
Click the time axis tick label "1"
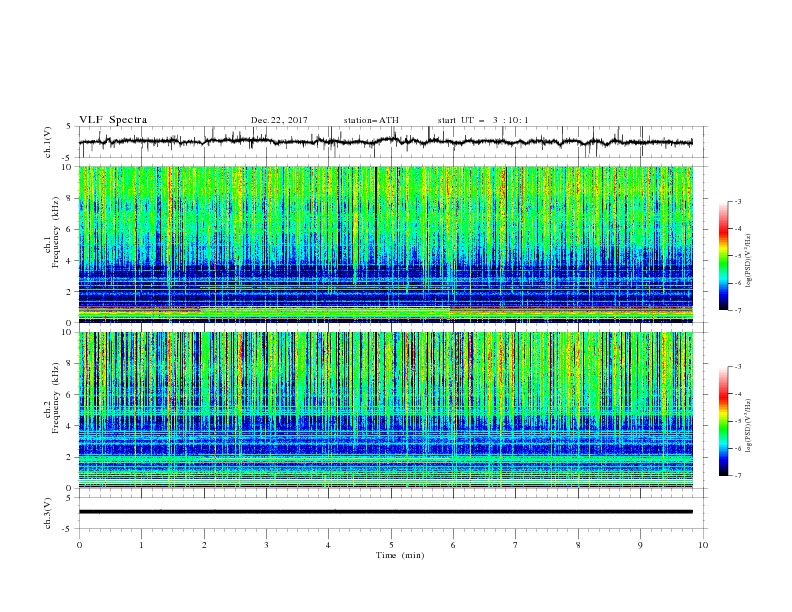coord(141,545)
